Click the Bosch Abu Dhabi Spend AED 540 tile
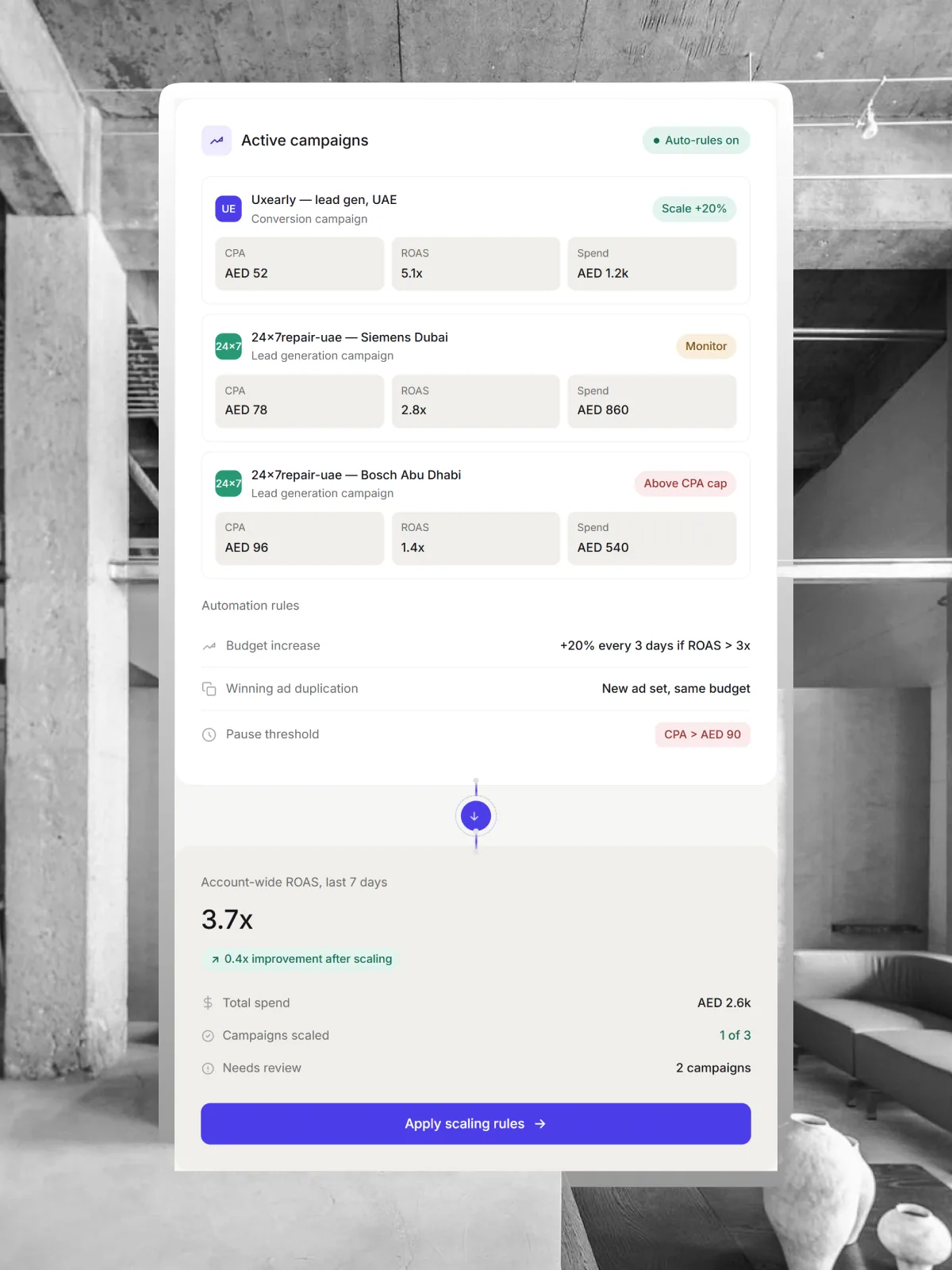 tap(652, 538)
